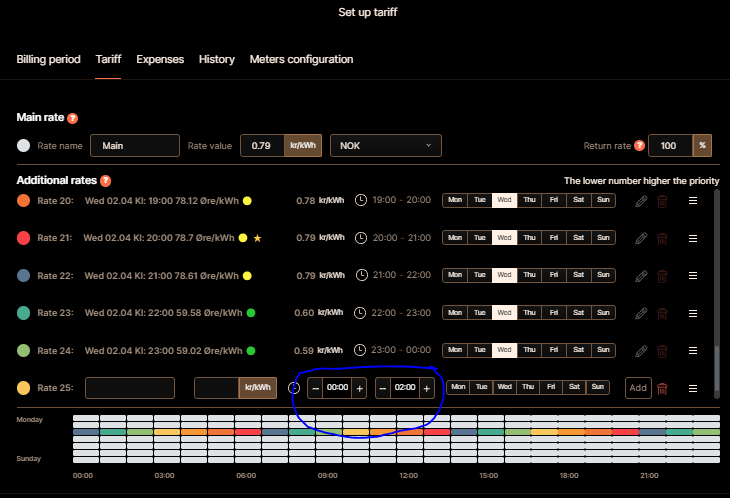Click the Rate 23 teal color swatch
The image size is (730, 498).
(23, 313)
